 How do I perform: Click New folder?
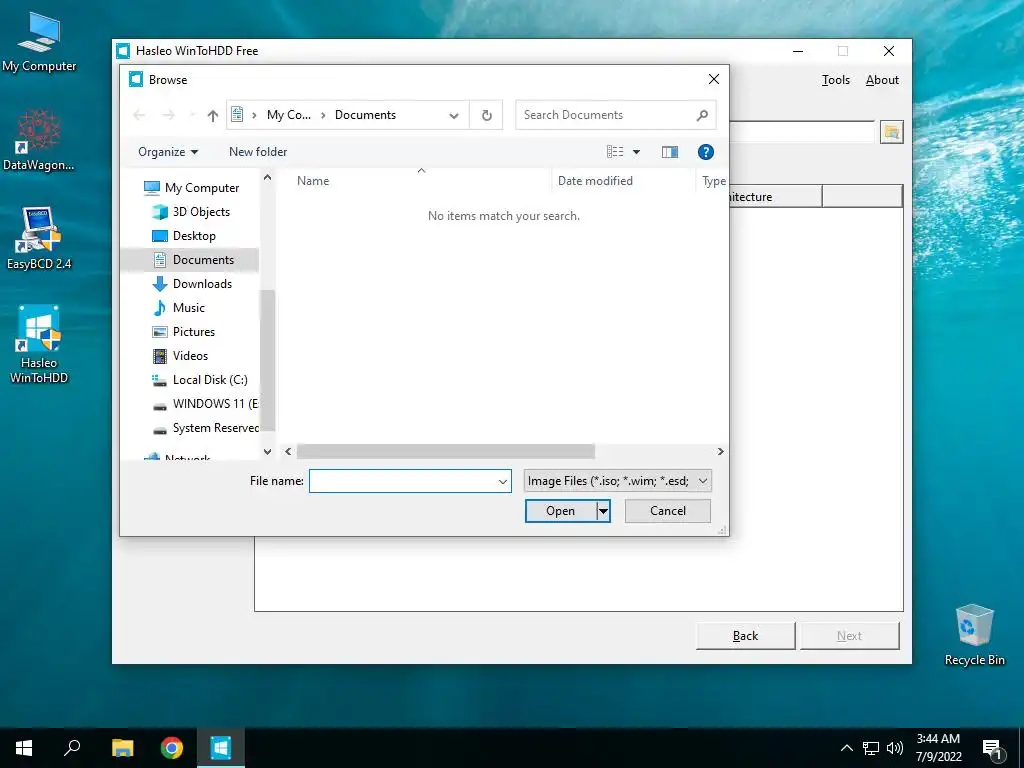tap(258, 152)
